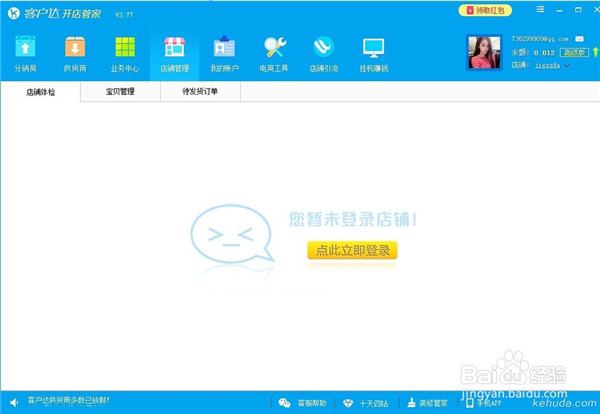Open 十天四钻 diamond item
The width and height of the screenshot is (600, 414).
click(x=365, y=403)
